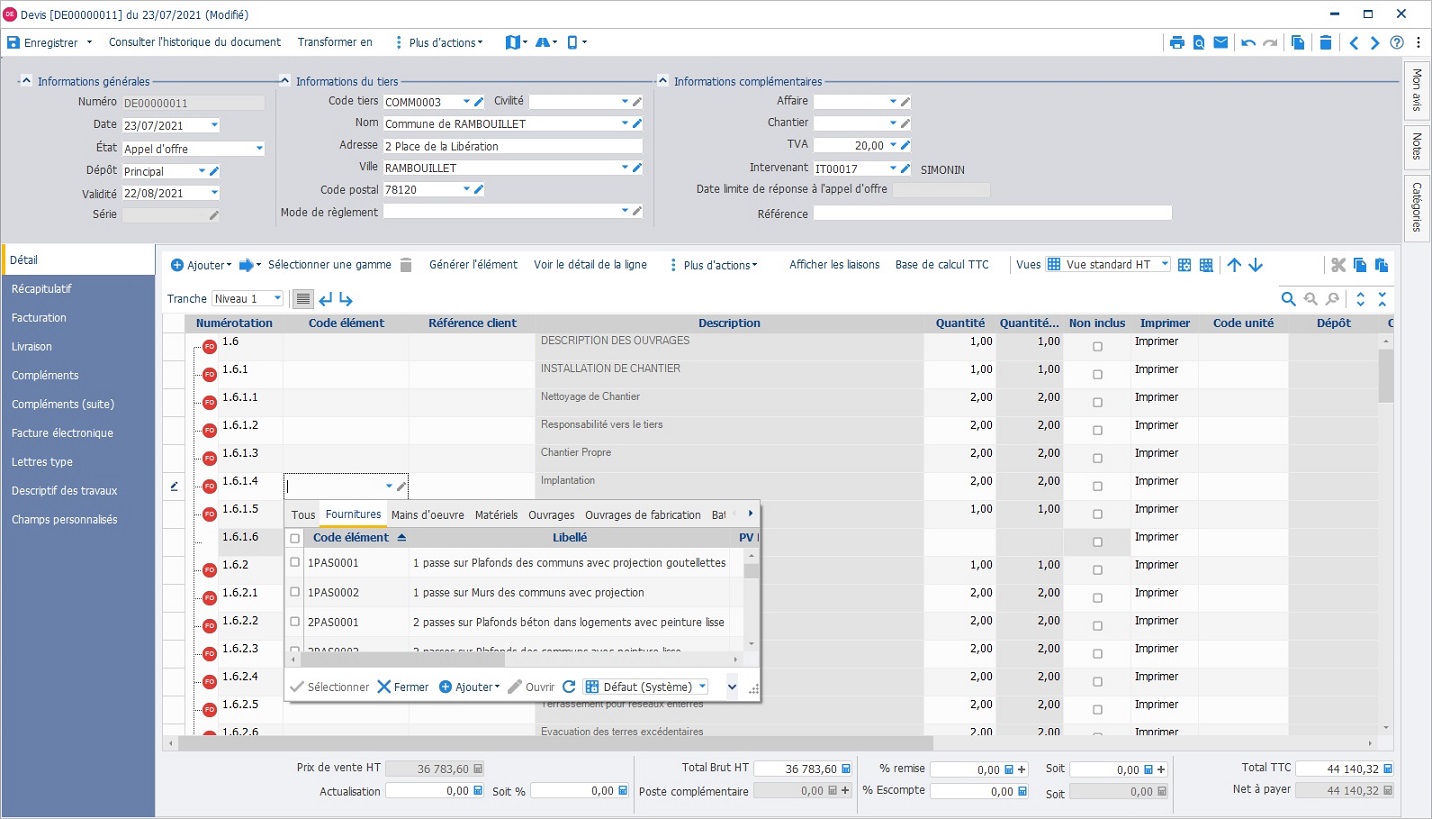Click the Adresse field 2 Place de la Libération
This screenshot has width=1432, height=819.
coord(512,146)
